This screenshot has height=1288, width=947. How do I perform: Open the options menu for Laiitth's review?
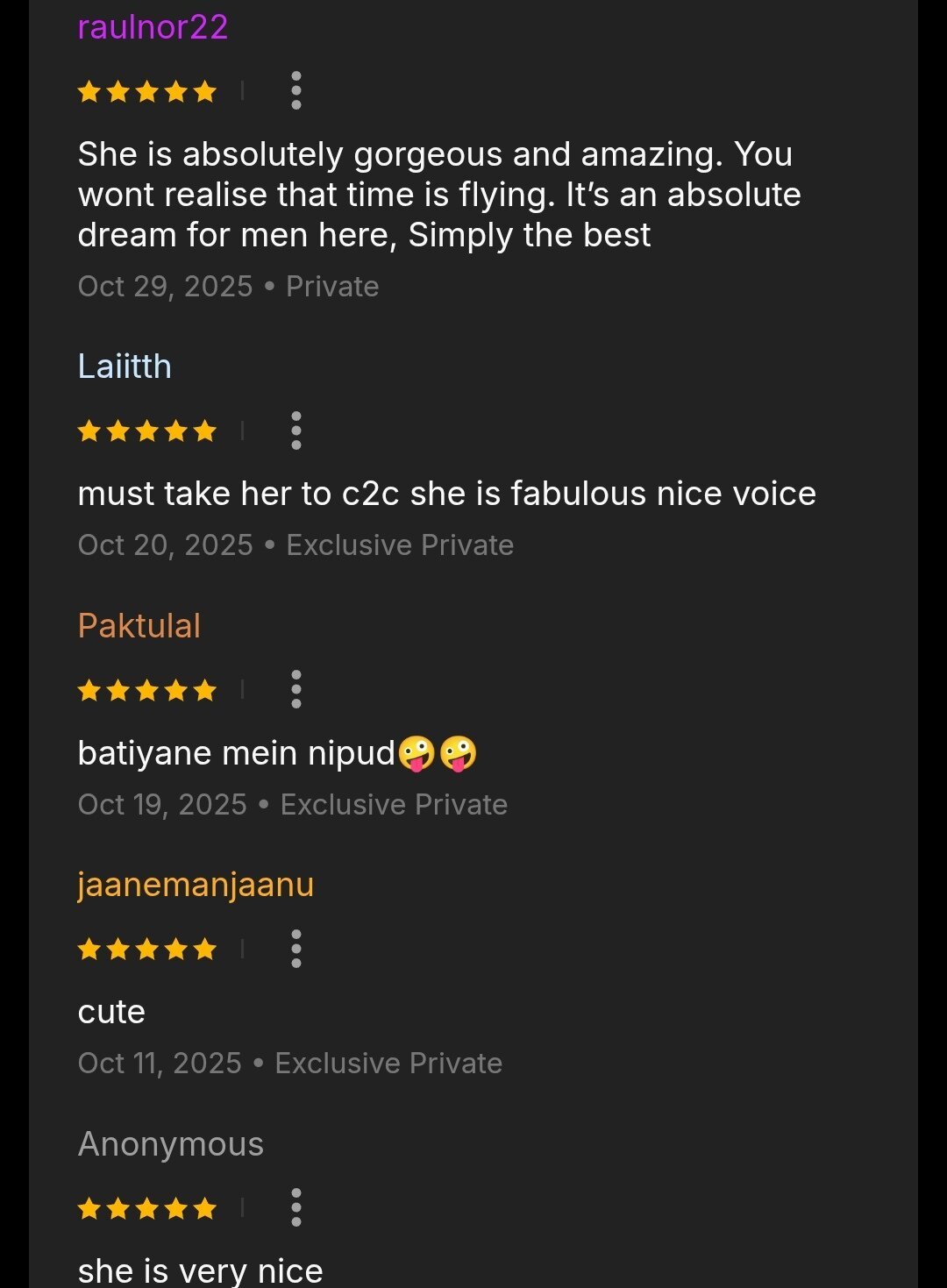[296, 431]
